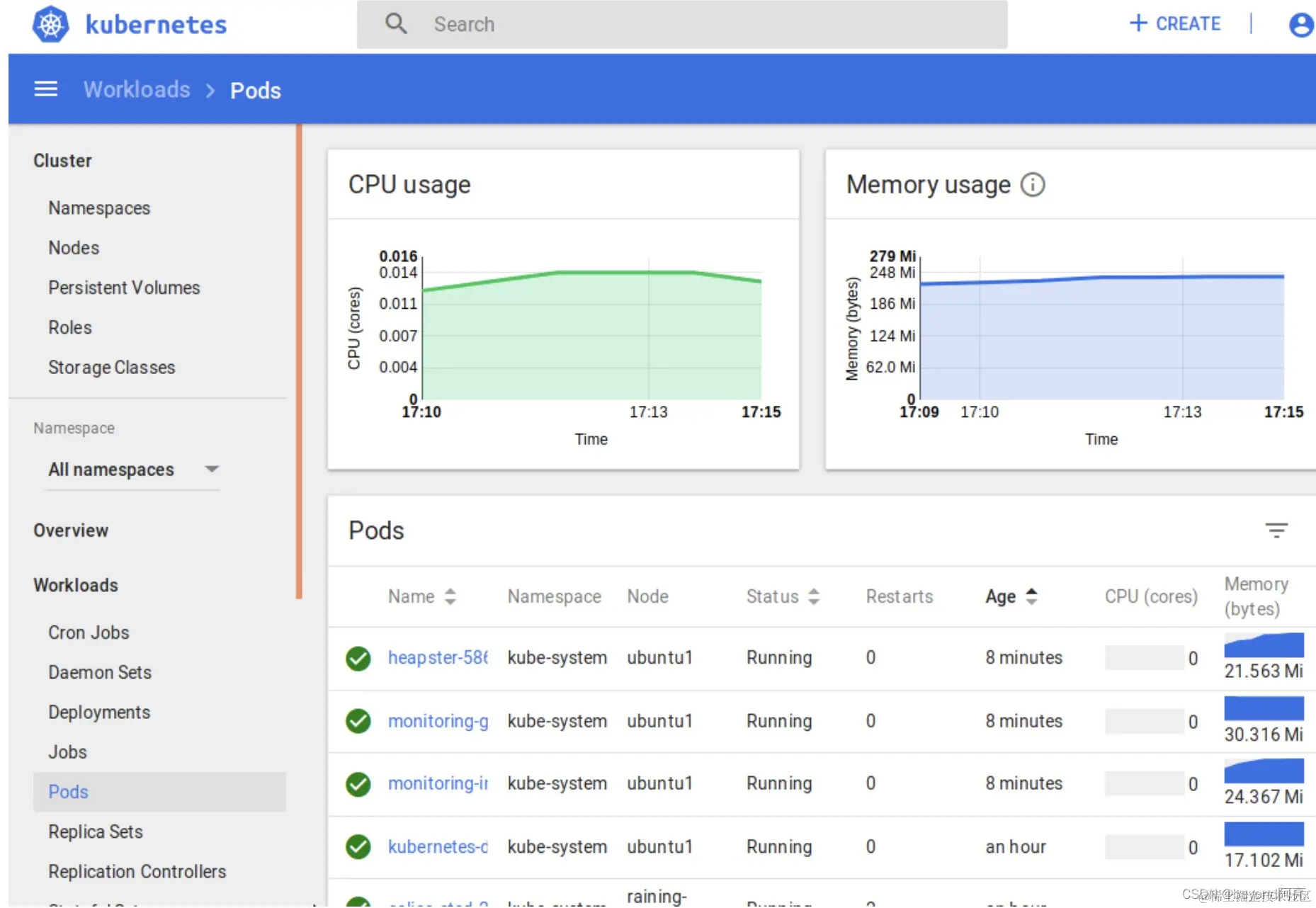Viewport: 1316px width, 908px height.
Task: Open Replica Sets in sidebar
Action: pyautogui.click(x=96, y=832)
